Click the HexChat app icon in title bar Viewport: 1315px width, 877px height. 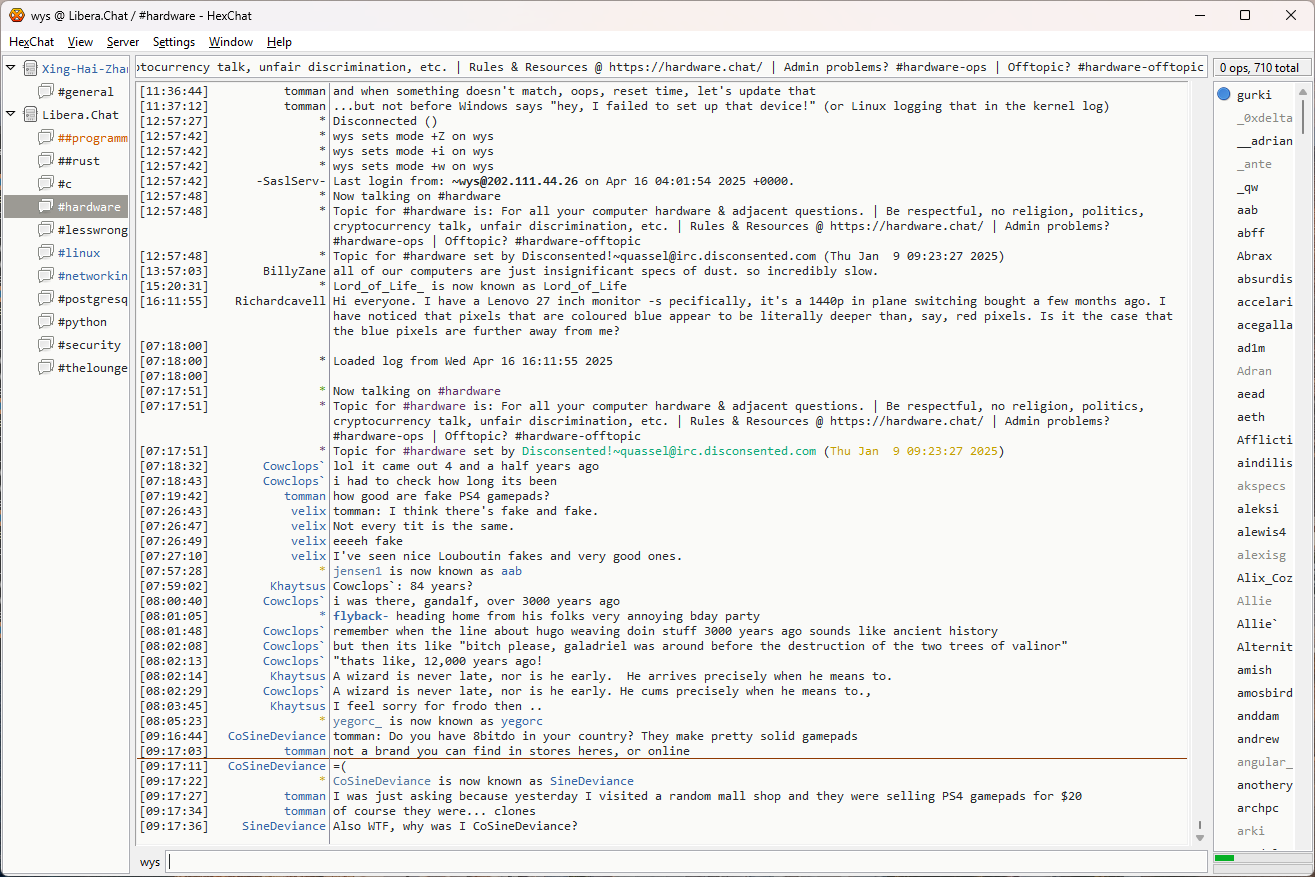click(17, 15)
